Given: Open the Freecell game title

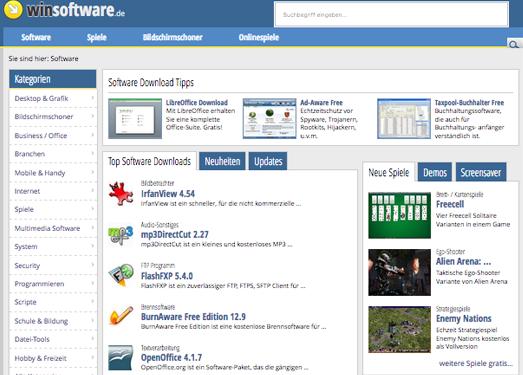Looking at the screenshot, I should [x=450, y=204].
